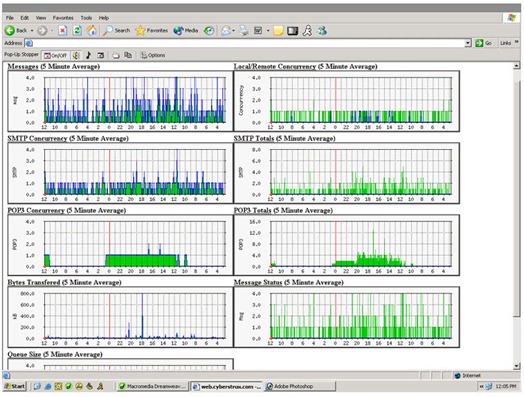Click the vertical scrollbar thumb

point(517,199)
